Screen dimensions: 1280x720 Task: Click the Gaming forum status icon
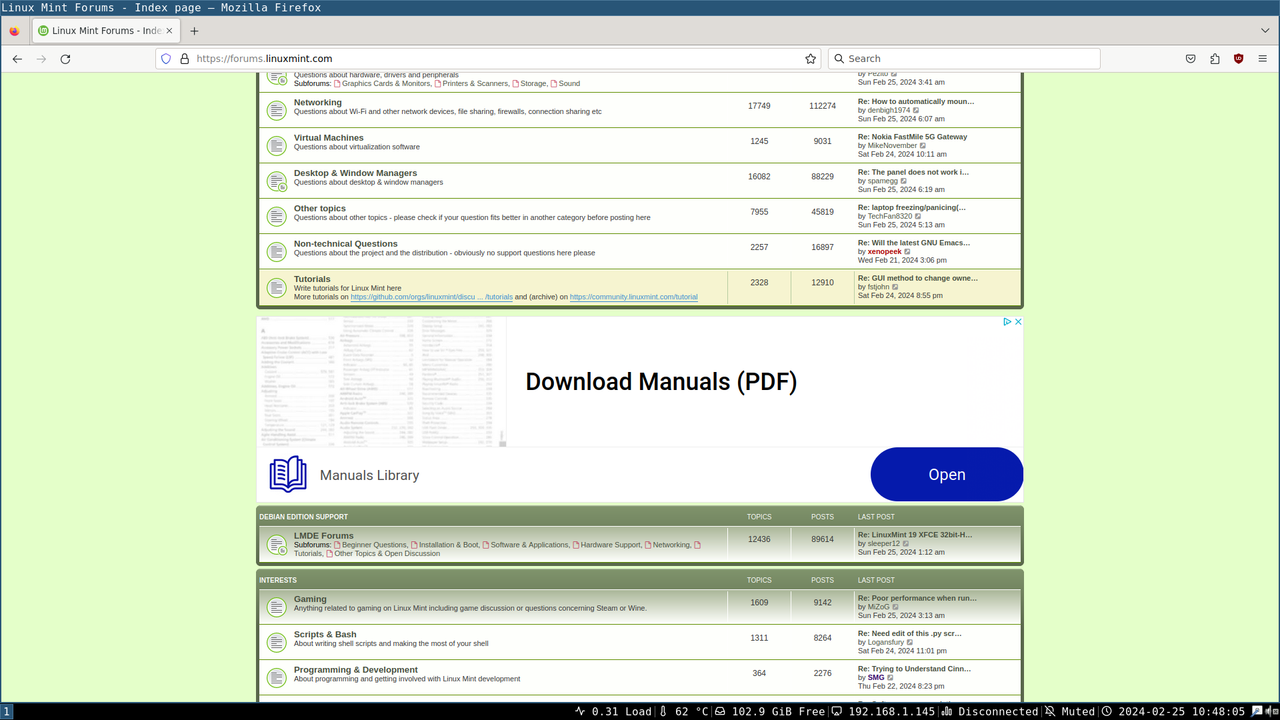click(276, 607)
